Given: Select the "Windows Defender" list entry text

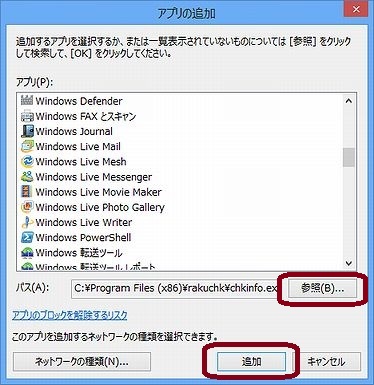Looking at the screenshot, I should coord(79,101).
